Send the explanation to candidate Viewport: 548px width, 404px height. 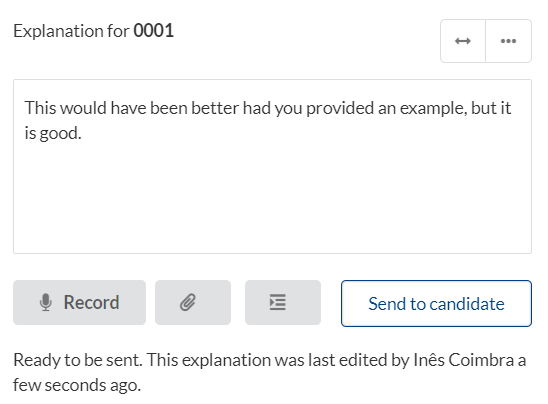click(436, 303)
